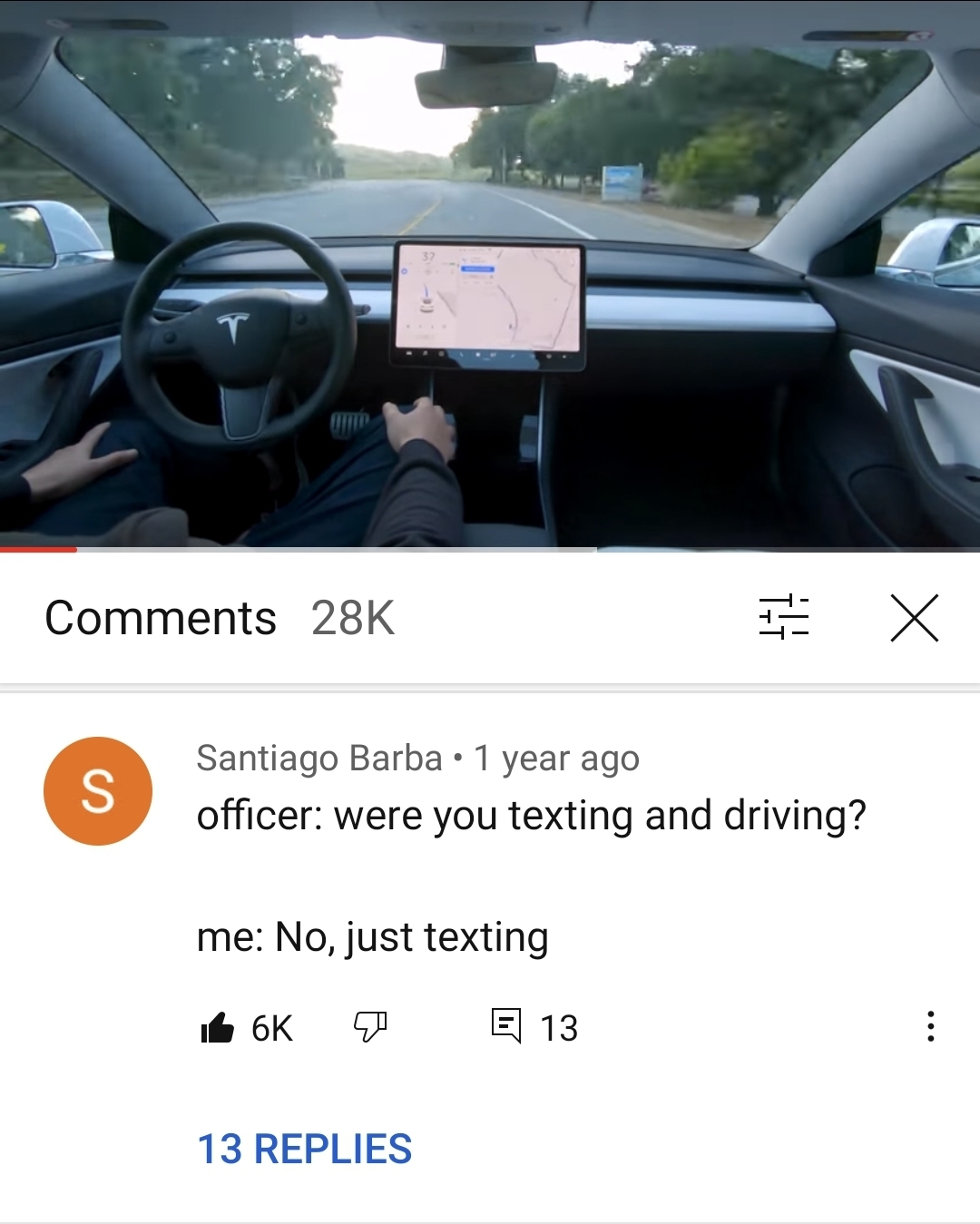Viewport: 980px width, 1224px height.
Task: Tap the 1 year ago timestamp
Action: (x=557, y=759)
